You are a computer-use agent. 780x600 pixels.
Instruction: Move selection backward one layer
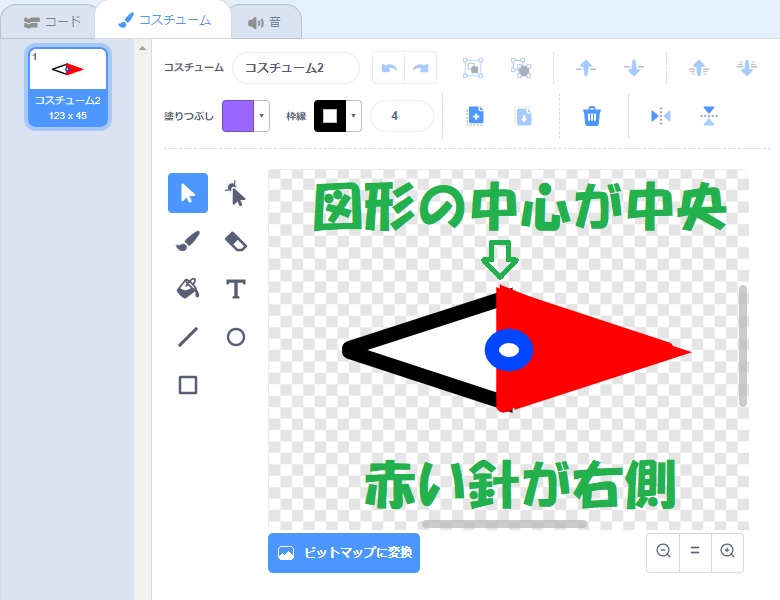click(x=633, y=68)
